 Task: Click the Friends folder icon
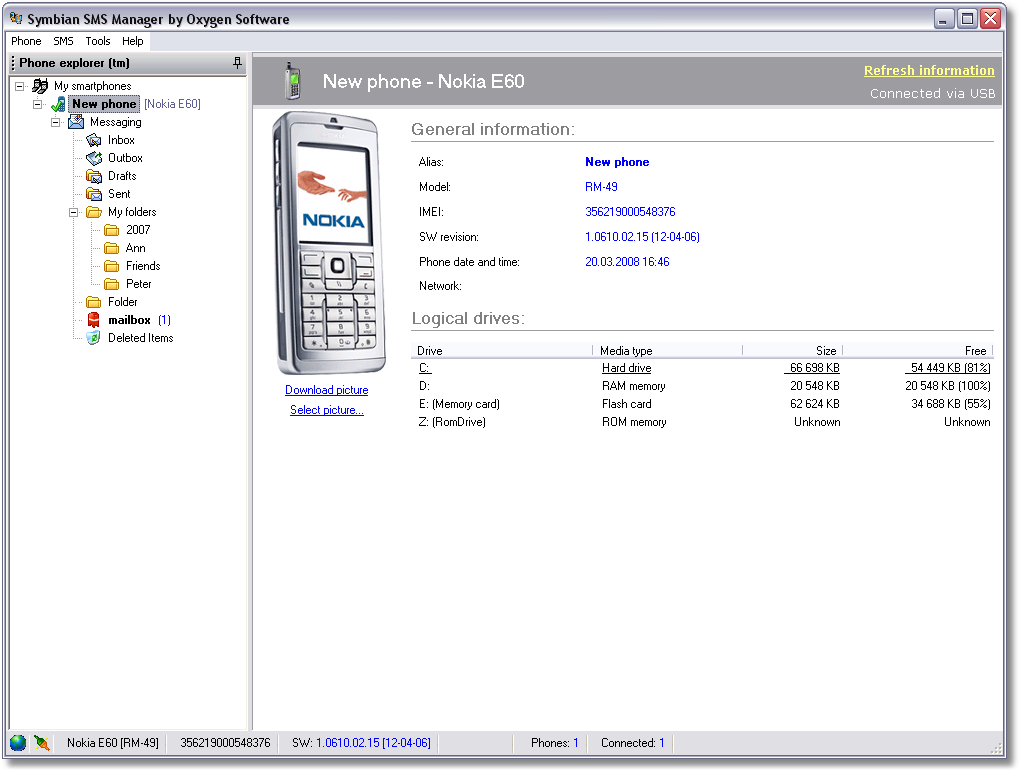(x=112, y=266)
